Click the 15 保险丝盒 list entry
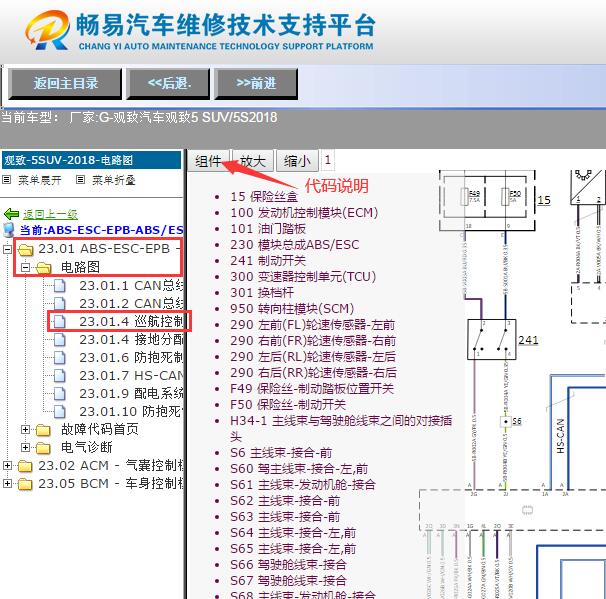 (x=264, y=197)
